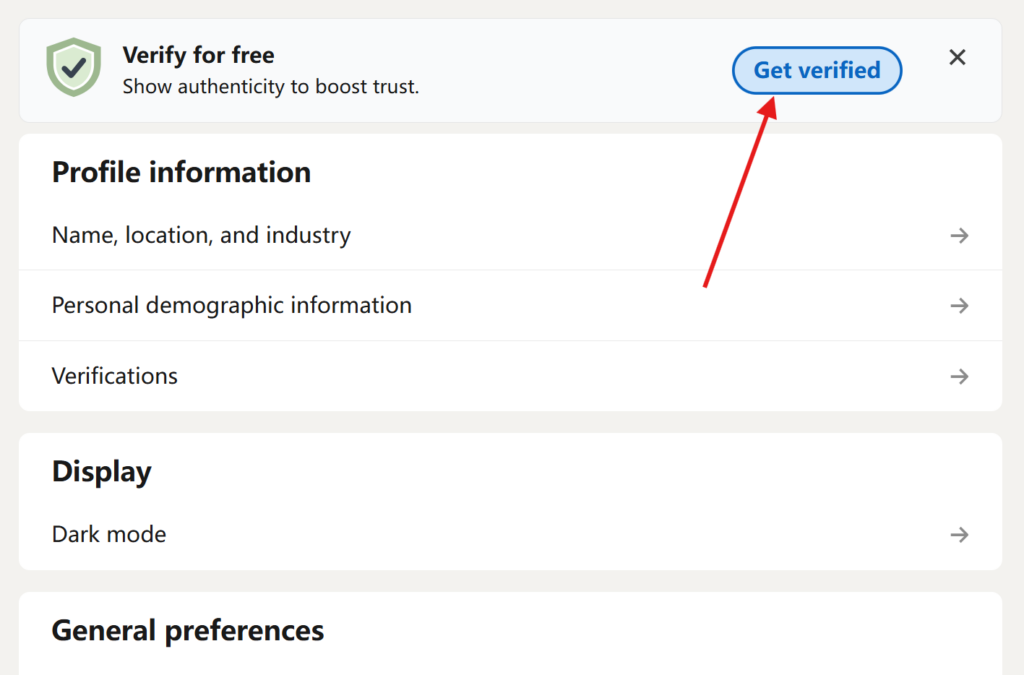Dismiss the Verify for free banner
Image resolution: width=1024 pixels, height=675 pixels.
tap(957, 57)
